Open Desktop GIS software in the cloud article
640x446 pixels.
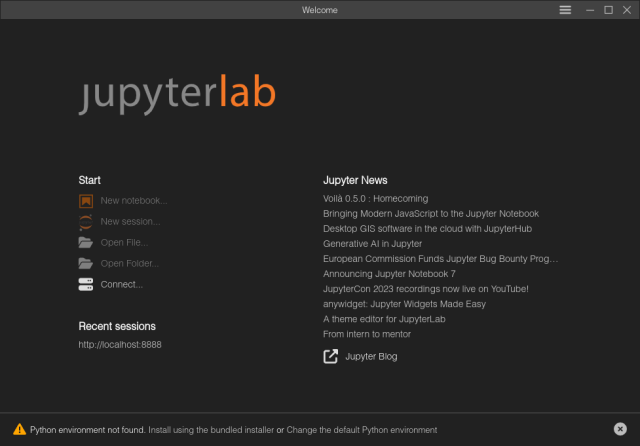427,229
